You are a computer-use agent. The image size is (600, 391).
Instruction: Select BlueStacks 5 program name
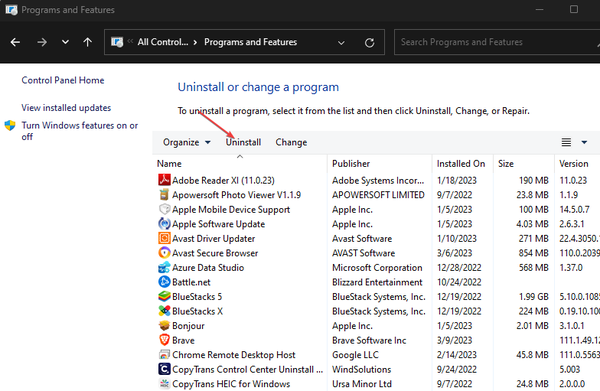197,297
